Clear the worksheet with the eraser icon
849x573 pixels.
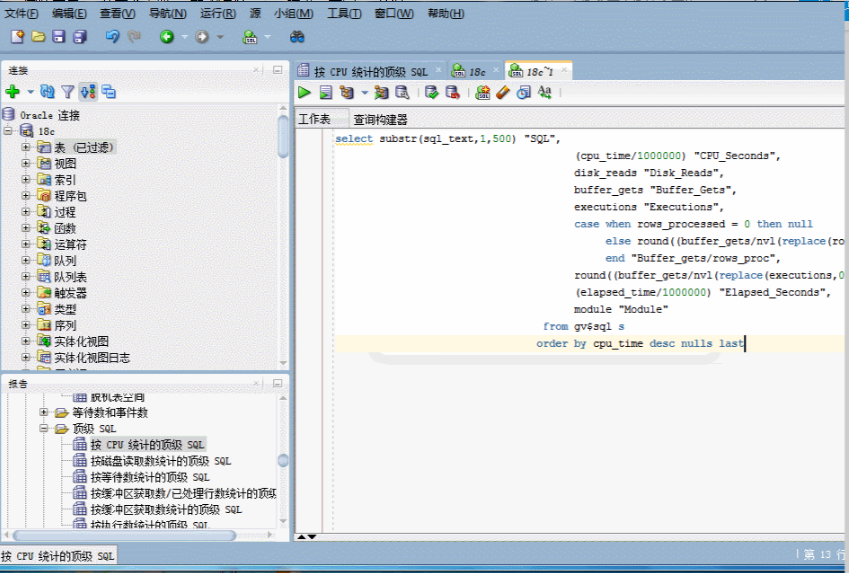pos(503,93)
